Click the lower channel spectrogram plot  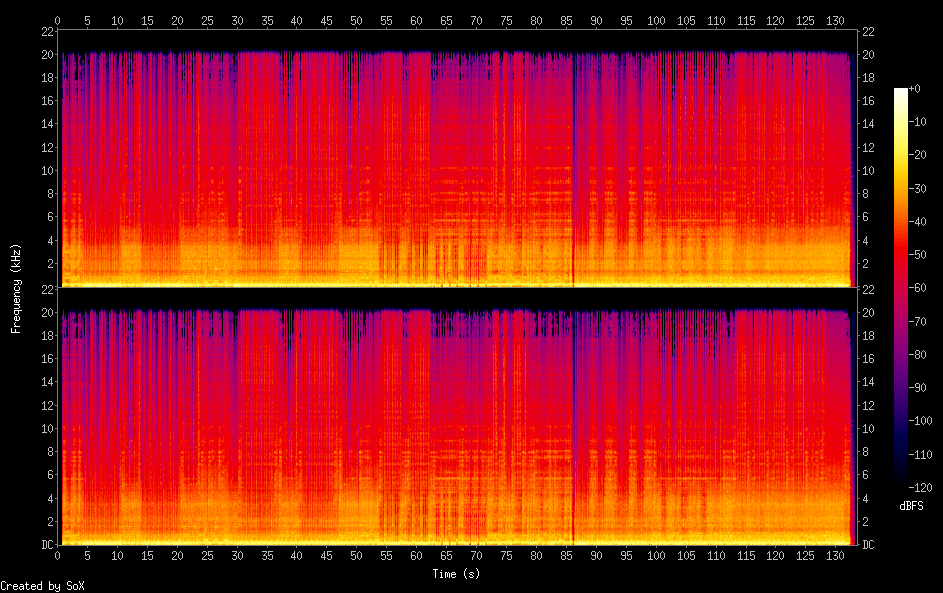coord(457,416)
